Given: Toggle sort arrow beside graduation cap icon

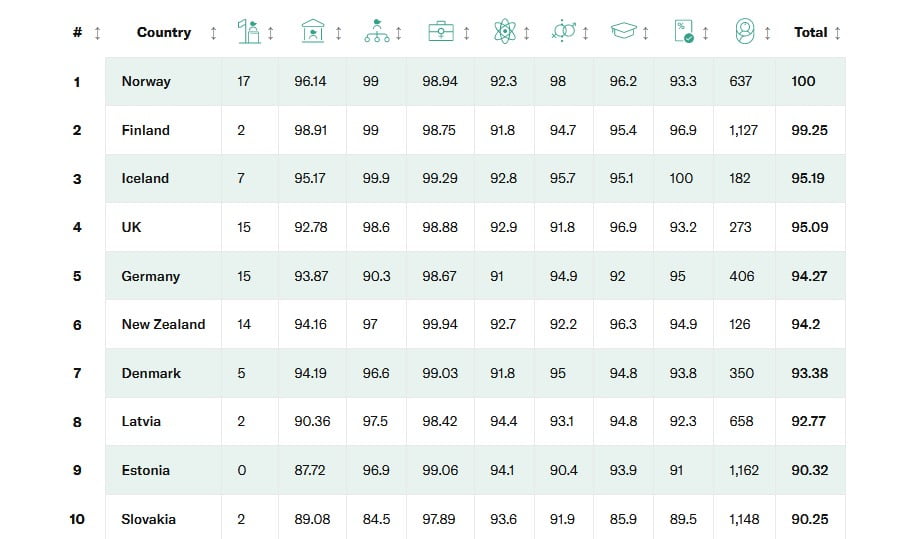Looking at the screenshot, I should tap(646, 33).
